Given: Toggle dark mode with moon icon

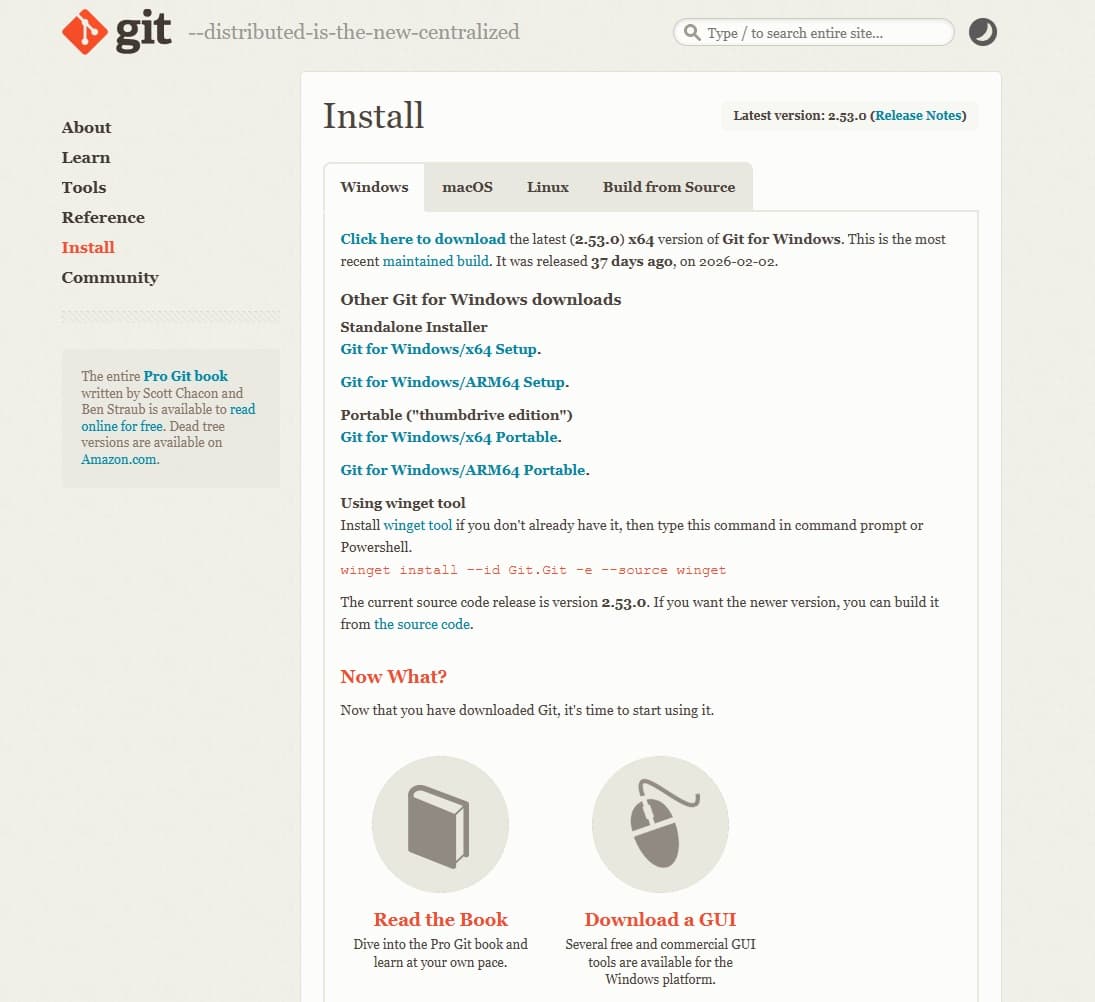Looking at the screenshot, I should click(983, 32).
